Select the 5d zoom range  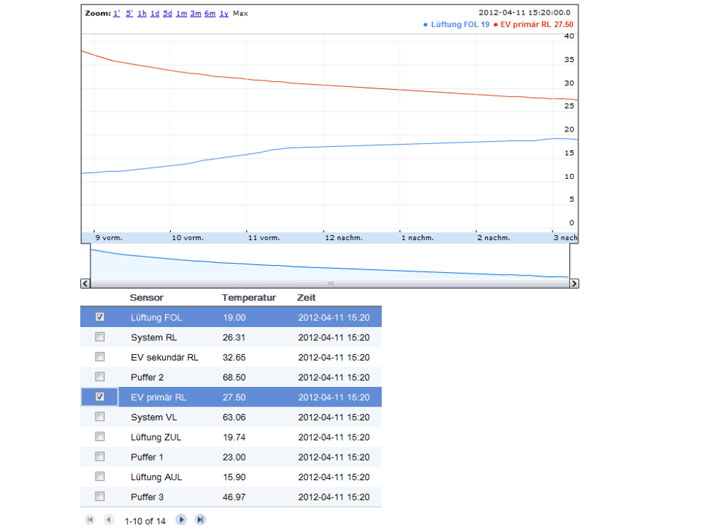point(168,14)
